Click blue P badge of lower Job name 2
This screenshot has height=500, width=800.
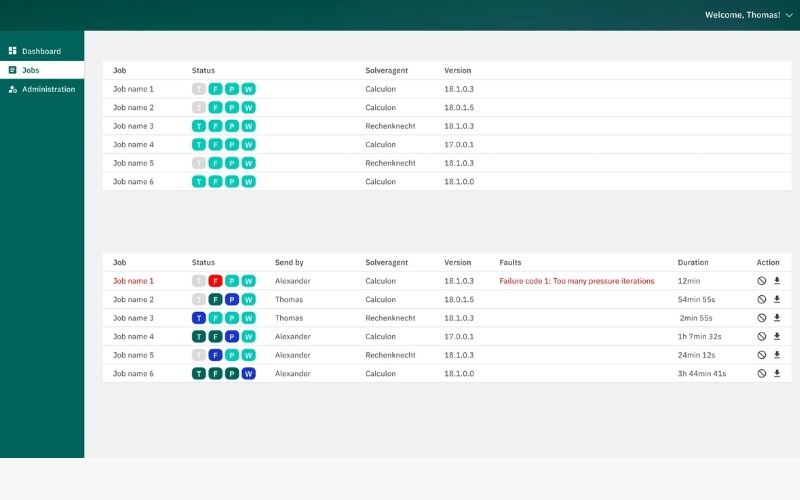point(232,299)
